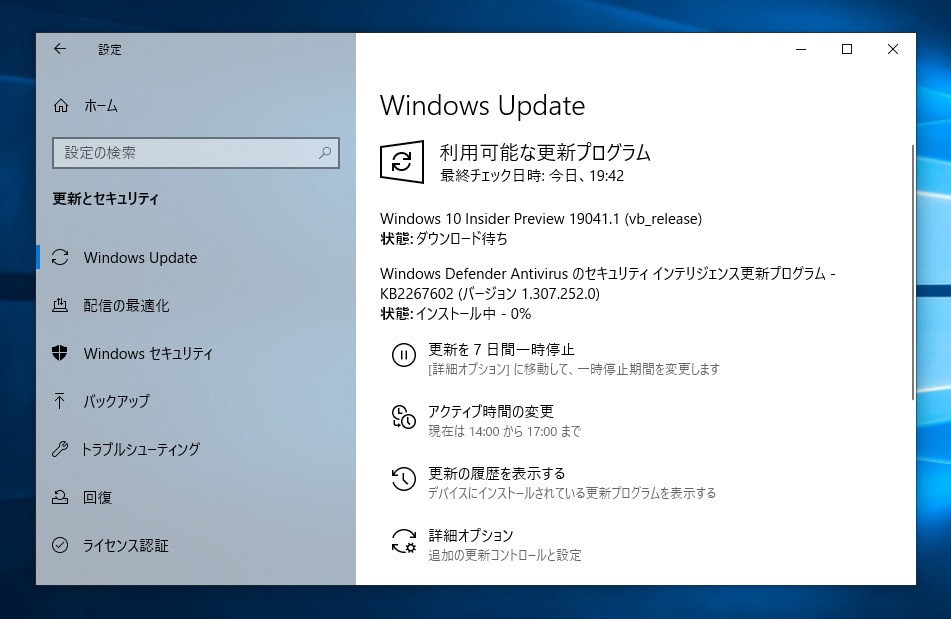Click the KB2267602 Defender update text
This screenshot has height=619, width=951.
point(607,284)
